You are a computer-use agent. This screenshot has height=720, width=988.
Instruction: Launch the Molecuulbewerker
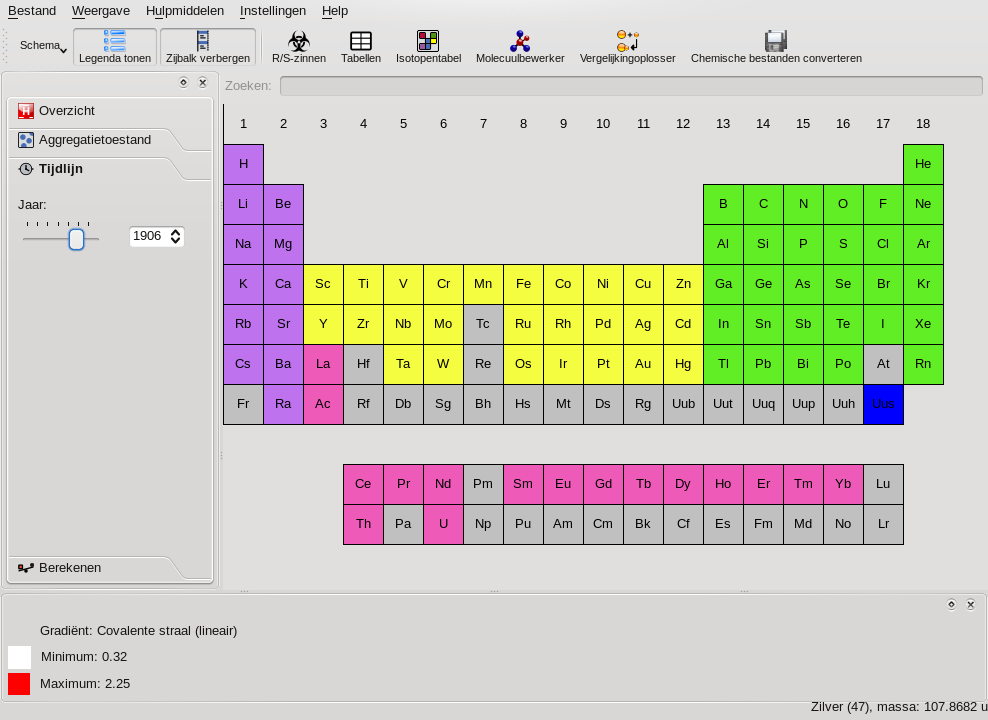(520, 47)
